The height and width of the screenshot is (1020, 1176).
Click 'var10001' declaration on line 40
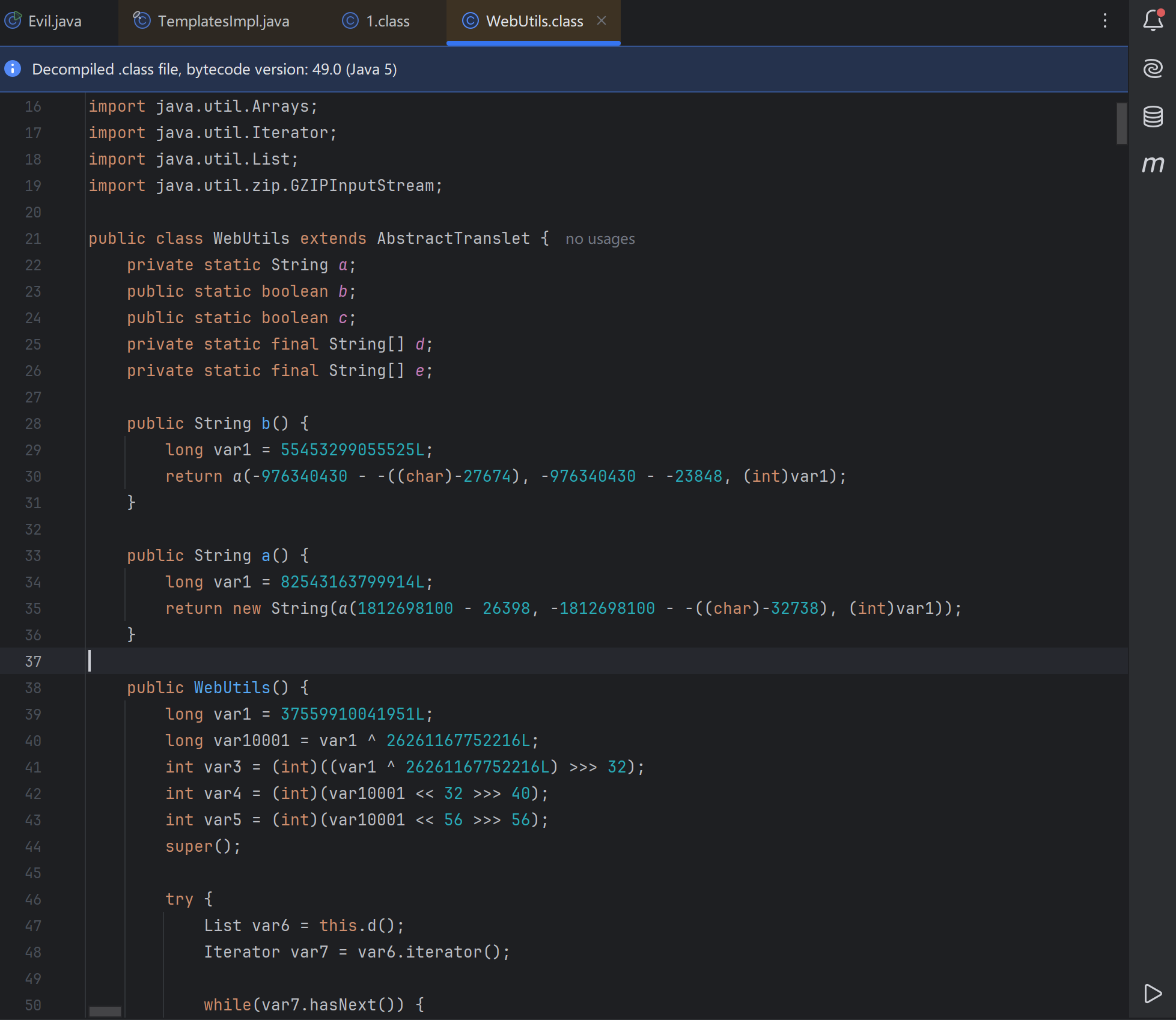point(251,741)
